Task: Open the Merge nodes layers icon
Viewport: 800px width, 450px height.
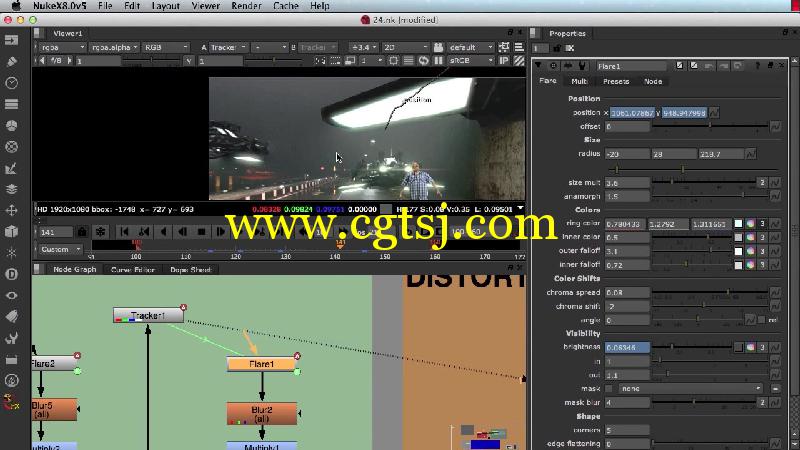Action: pyautogui.click(x=11, y=189)
